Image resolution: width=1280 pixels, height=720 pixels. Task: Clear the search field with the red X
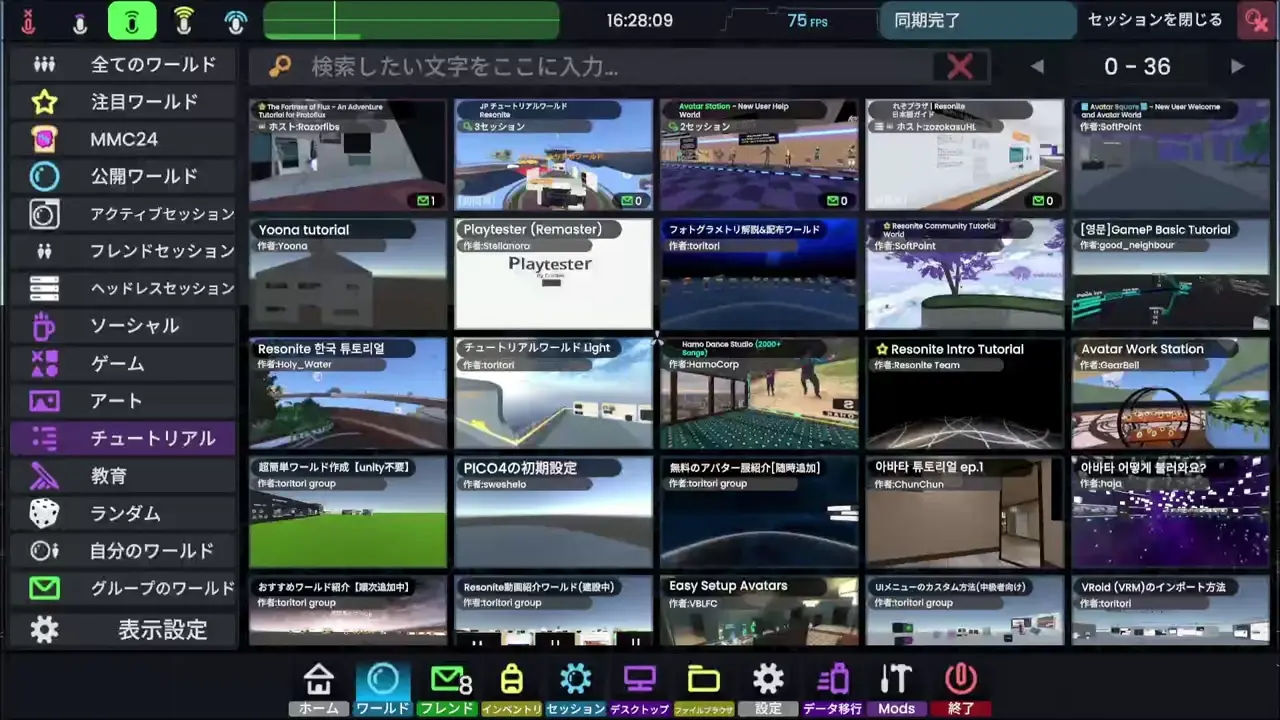point(959,66)
